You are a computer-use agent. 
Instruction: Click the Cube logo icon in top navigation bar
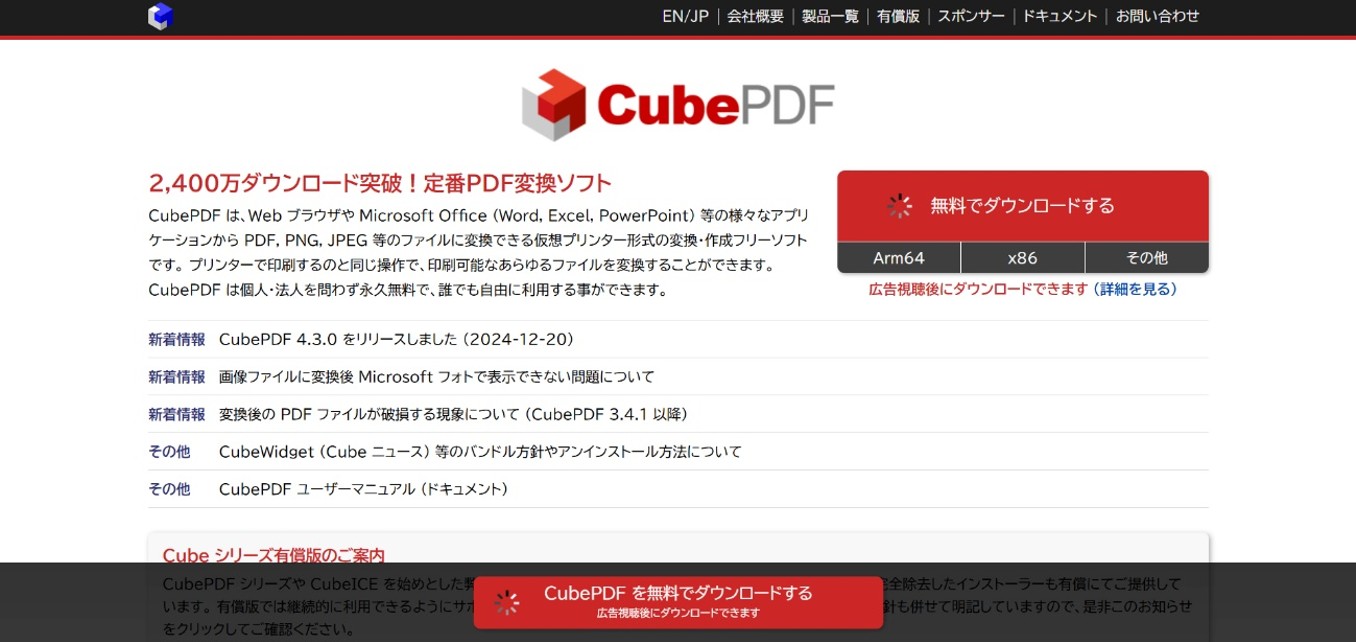click(160, 16)
